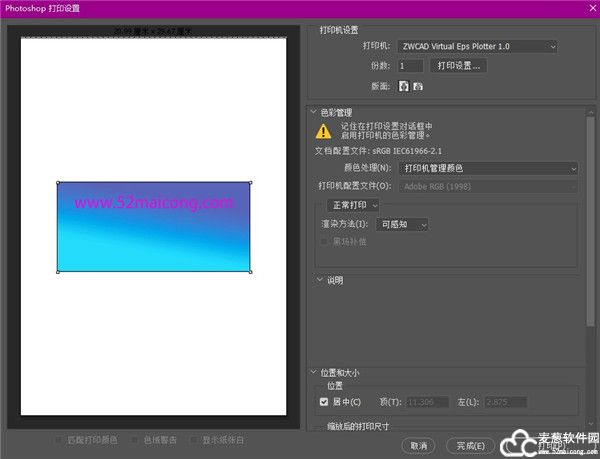
Task: Collapse the 位置和大小 section
Action: coord(314,372)
